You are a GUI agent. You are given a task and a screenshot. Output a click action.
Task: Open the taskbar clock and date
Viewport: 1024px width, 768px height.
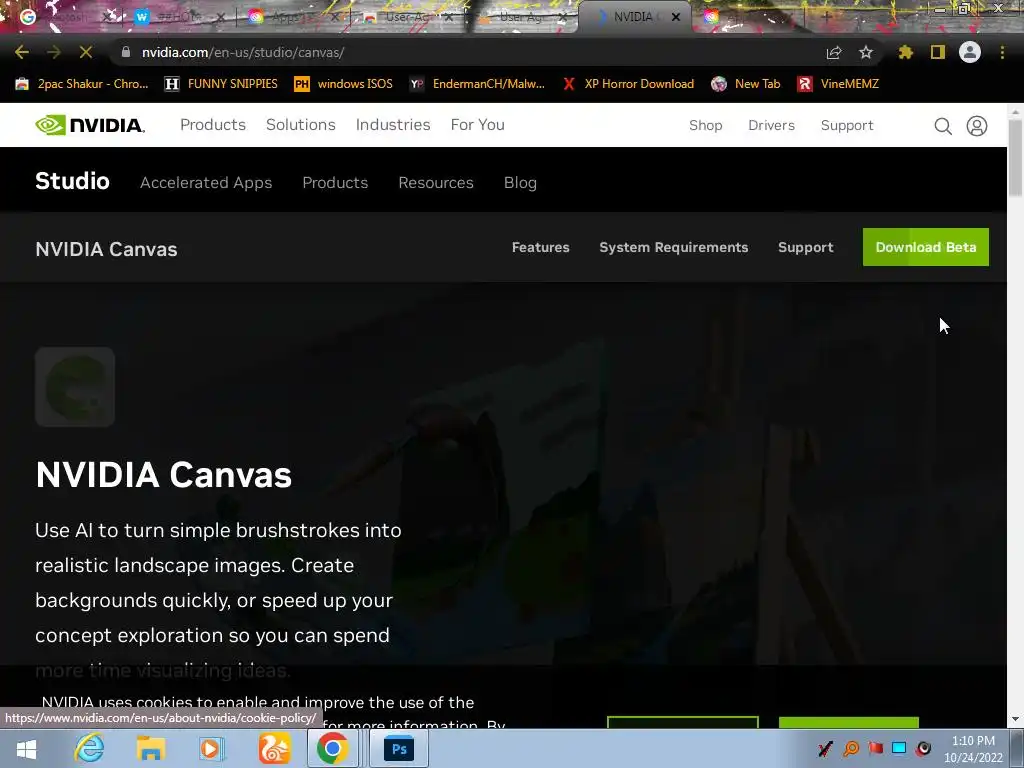tap(973, 749)
